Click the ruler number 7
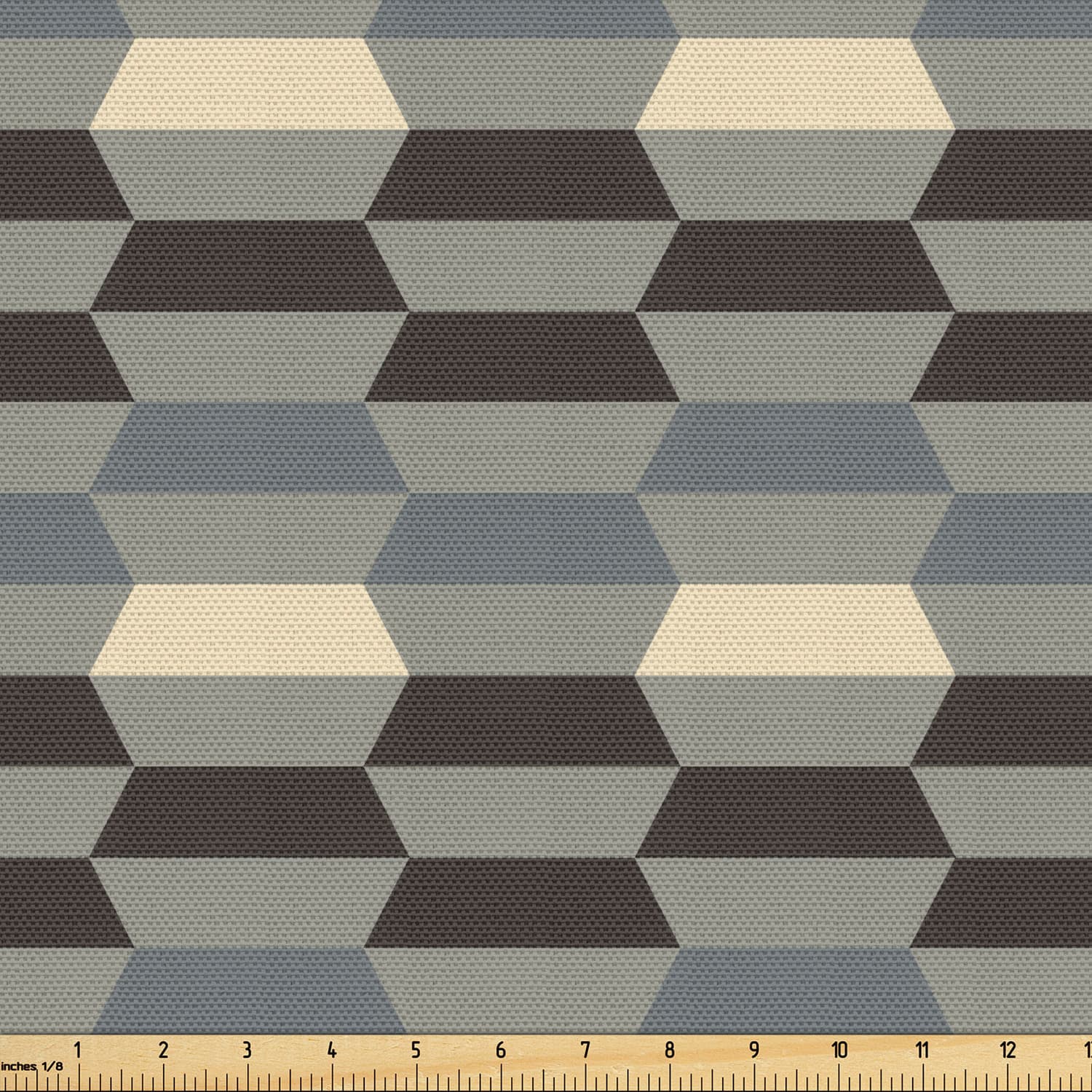1092x1092 pixels. click(x=585, y=1049)
